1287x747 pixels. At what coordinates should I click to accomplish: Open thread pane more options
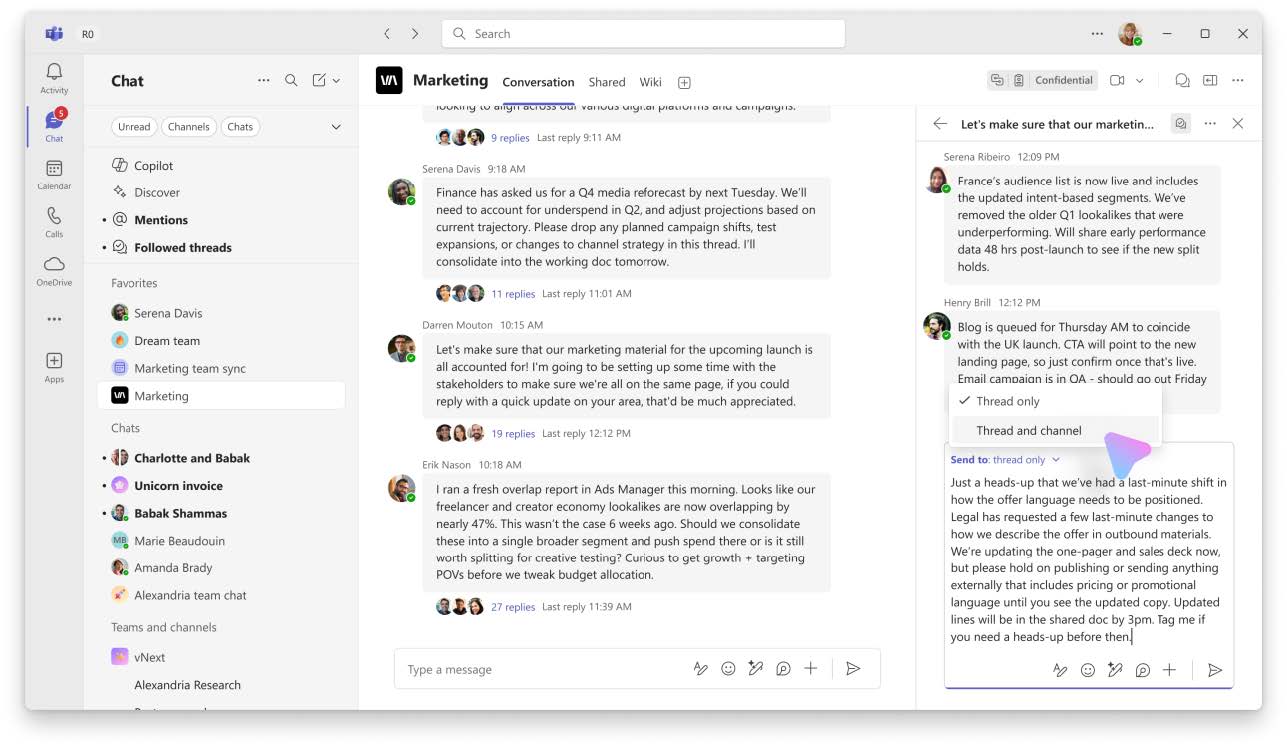tap(1210, 124)
